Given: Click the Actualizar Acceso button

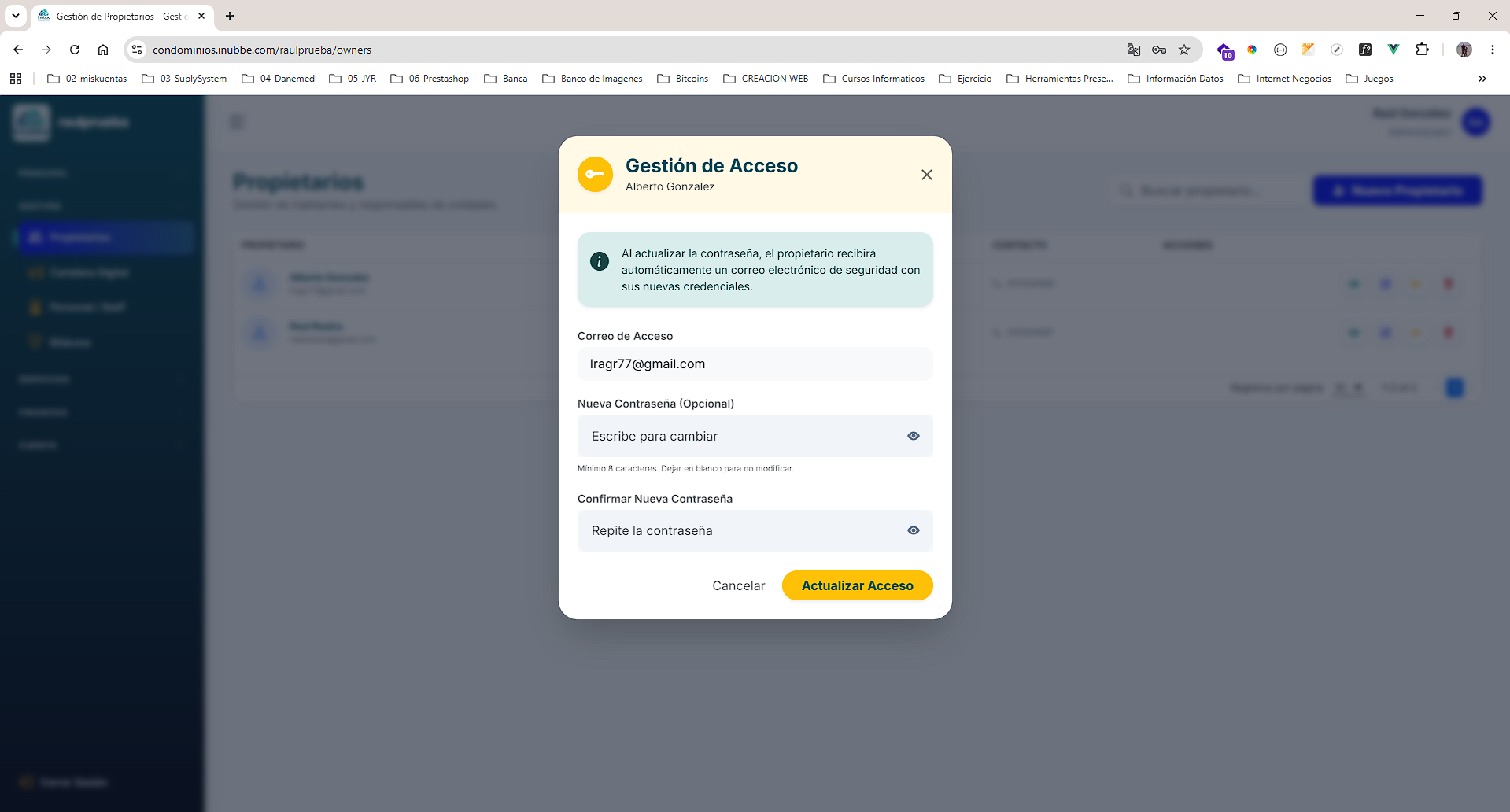Looking at the screenshot, I should [858, 585].
